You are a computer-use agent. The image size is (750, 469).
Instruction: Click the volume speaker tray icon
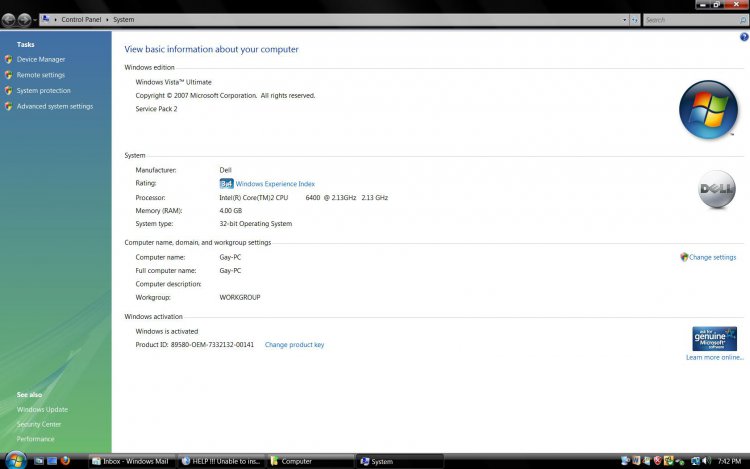pyautogui.click(x=706, y=460)
